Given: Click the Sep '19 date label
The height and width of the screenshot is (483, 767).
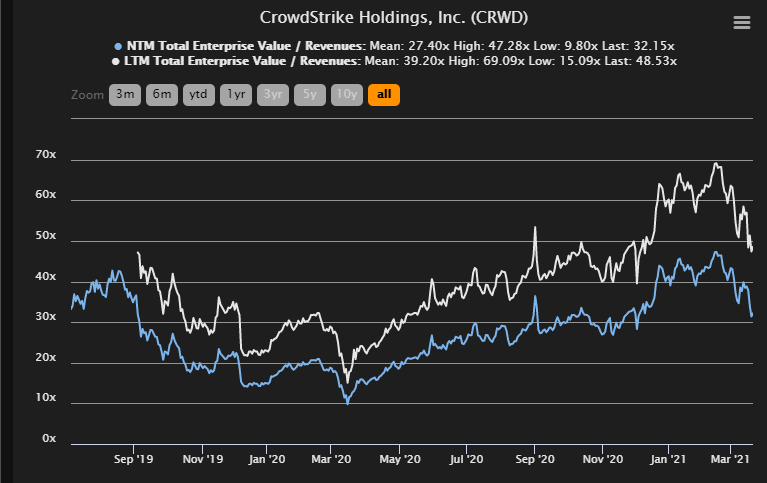Looking at the screenshot, I should [134, 460].
